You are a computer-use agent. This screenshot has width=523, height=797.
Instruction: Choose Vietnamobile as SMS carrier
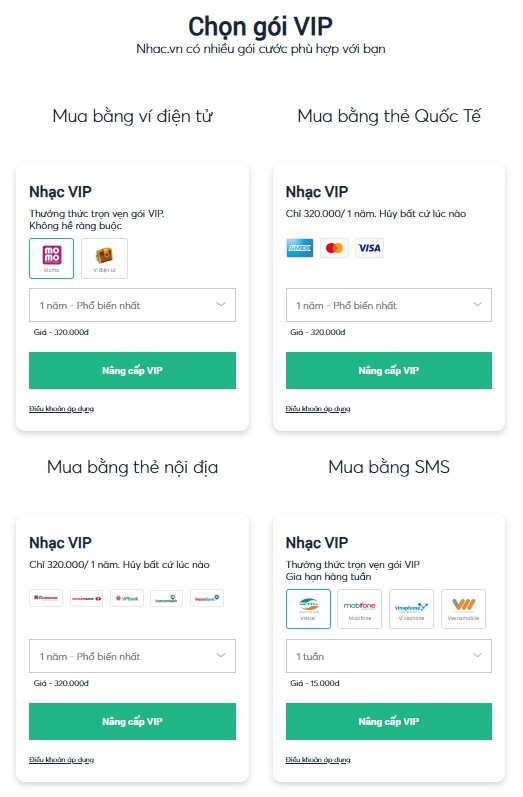coord(463,609)
